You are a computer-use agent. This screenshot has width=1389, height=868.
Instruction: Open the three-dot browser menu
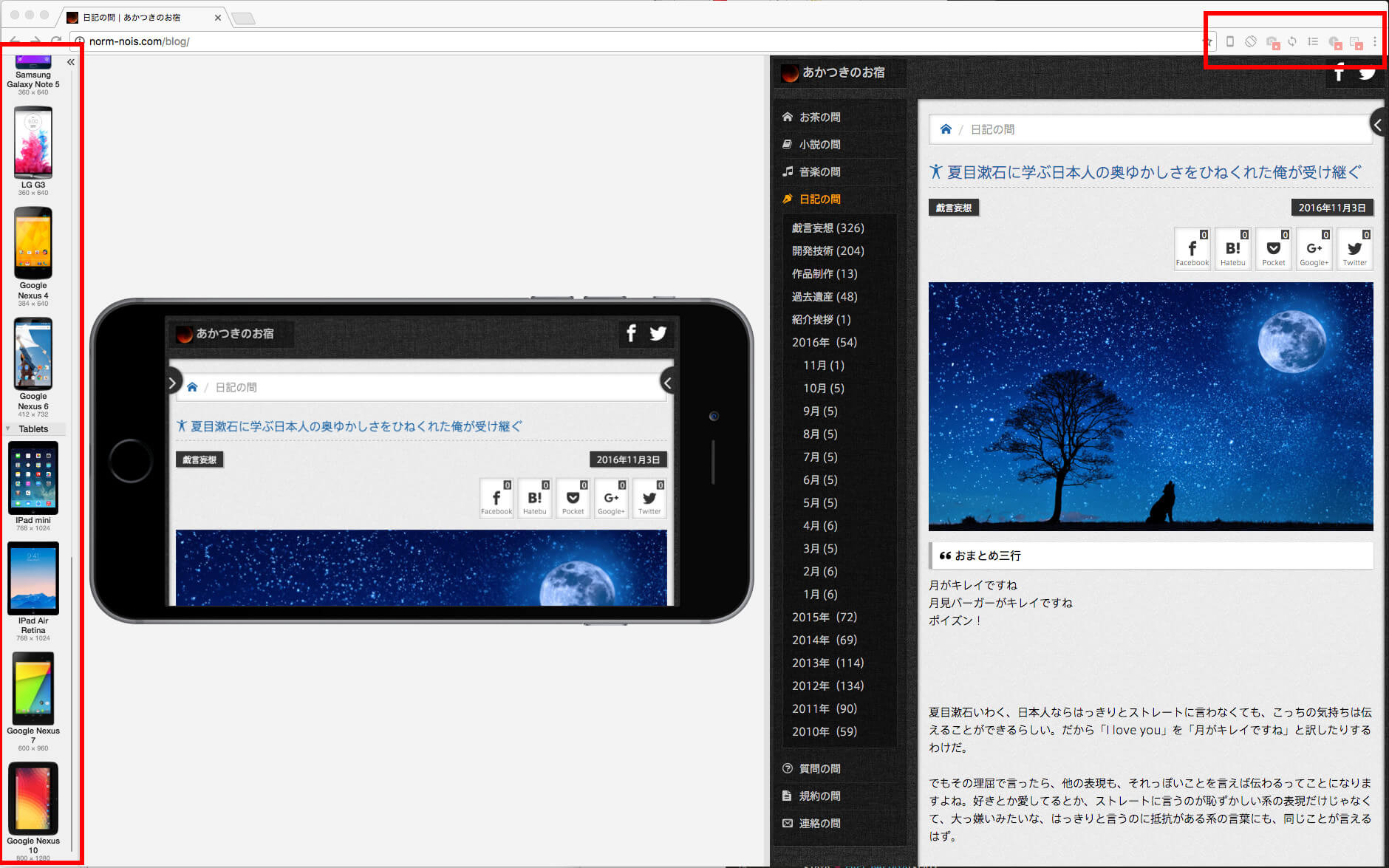click(1375, 41)
